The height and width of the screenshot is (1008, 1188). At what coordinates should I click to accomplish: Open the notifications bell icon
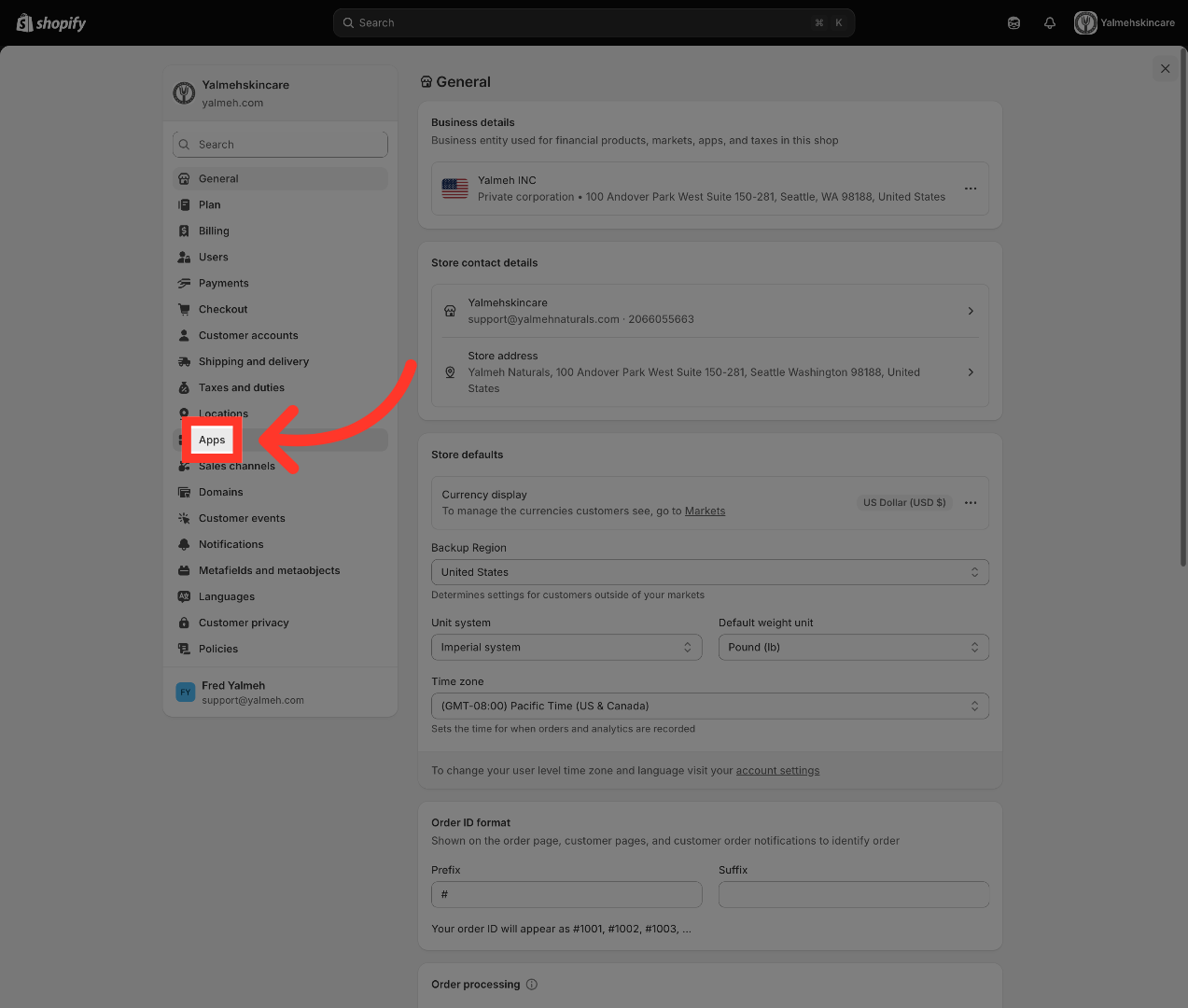pos(1050,23)
